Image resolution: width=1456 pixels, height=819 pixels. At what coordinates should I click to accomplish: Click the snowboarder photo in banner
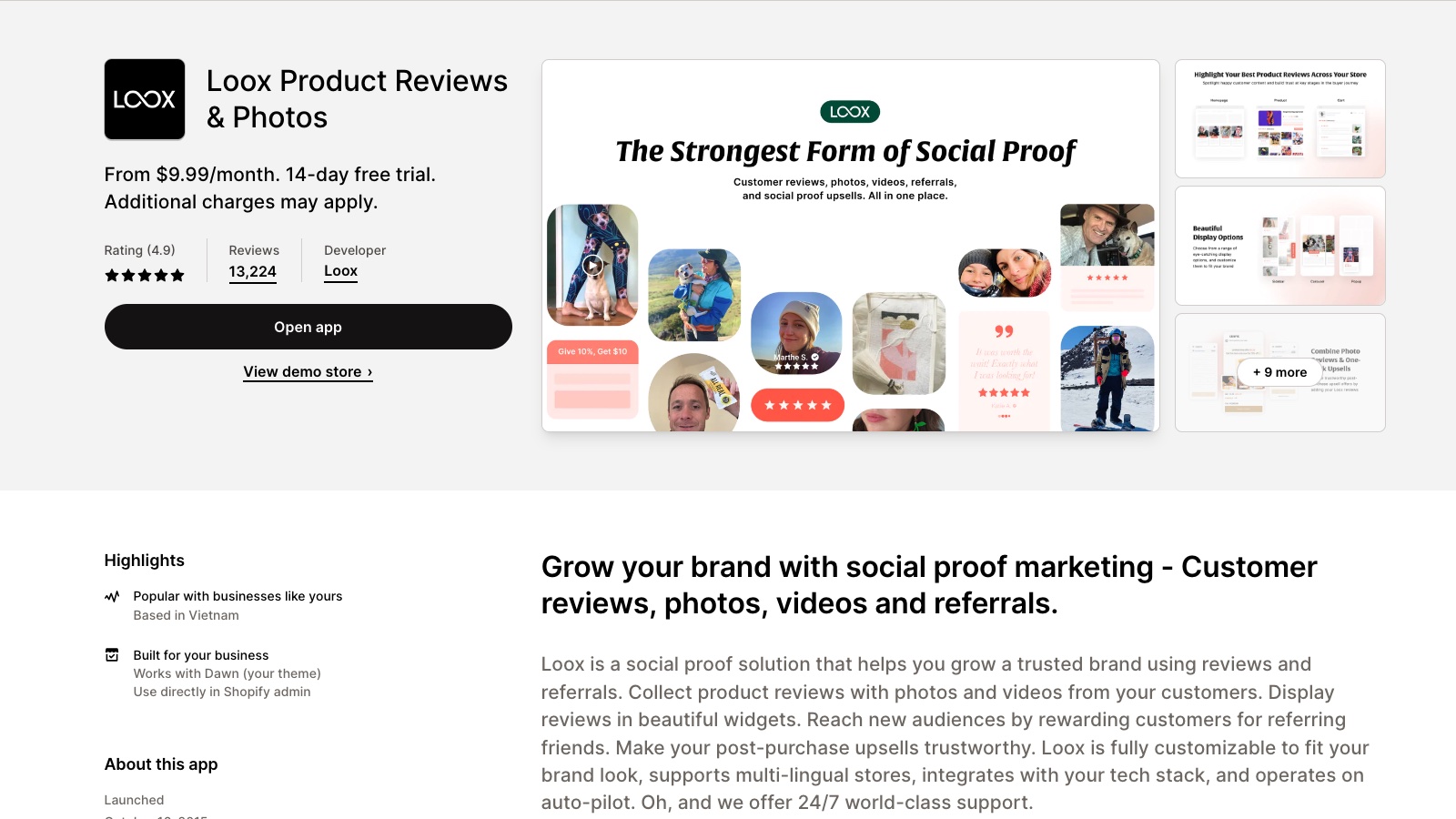(1107, 378)
